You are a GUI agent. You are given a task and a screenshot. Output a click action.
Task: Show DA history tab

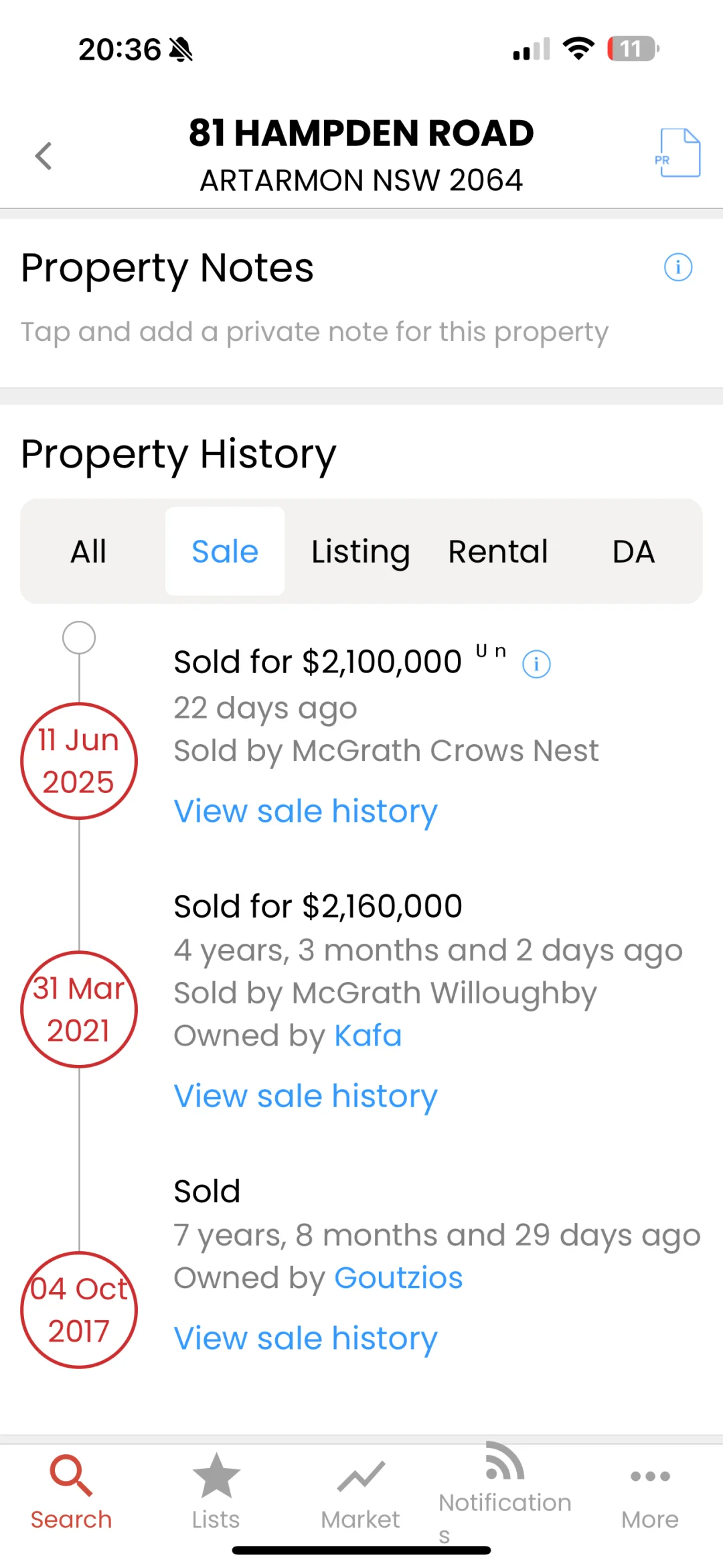click(633, 551)
